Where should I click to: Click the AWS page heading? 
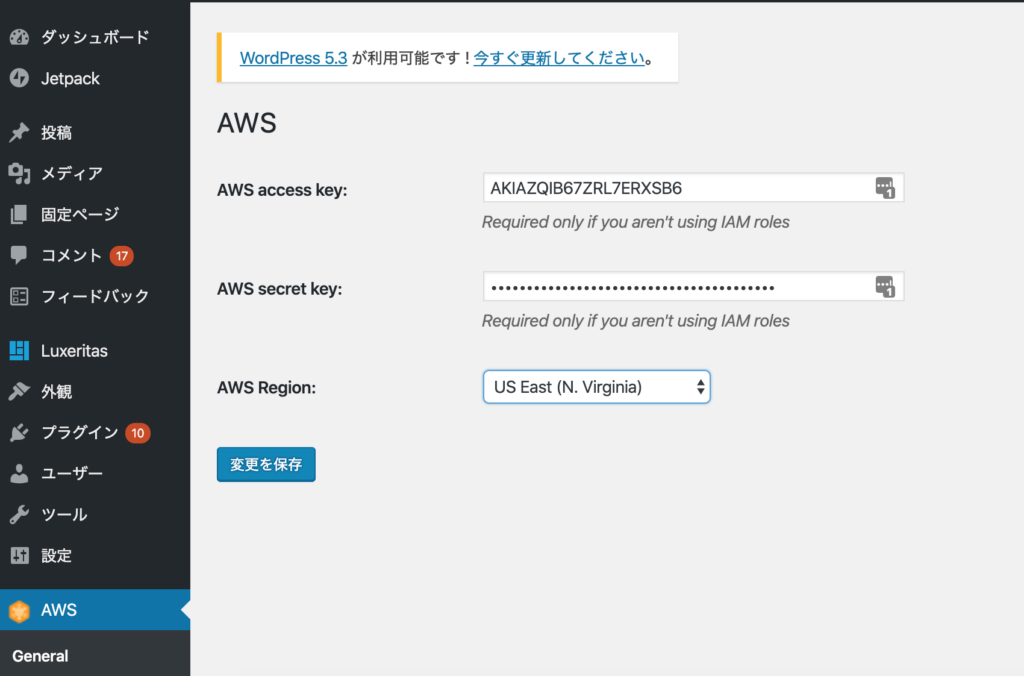click(247, 123)
